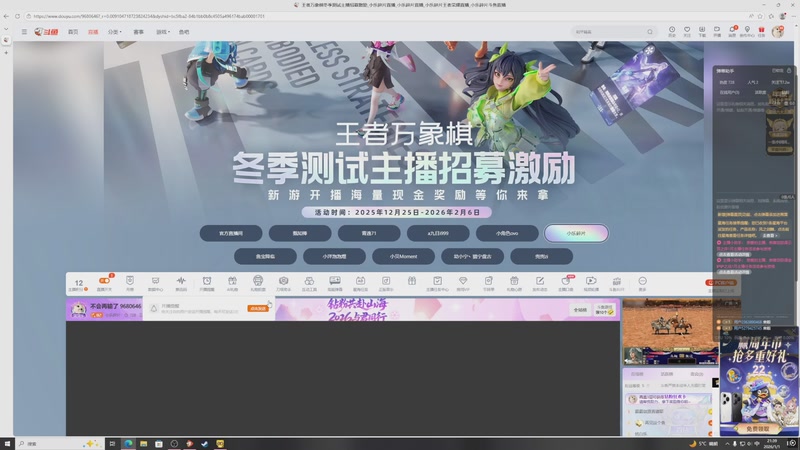Click the hexagon camera icon in streamer toolbar
800x450 pixels.
click(x=284, y=281)
